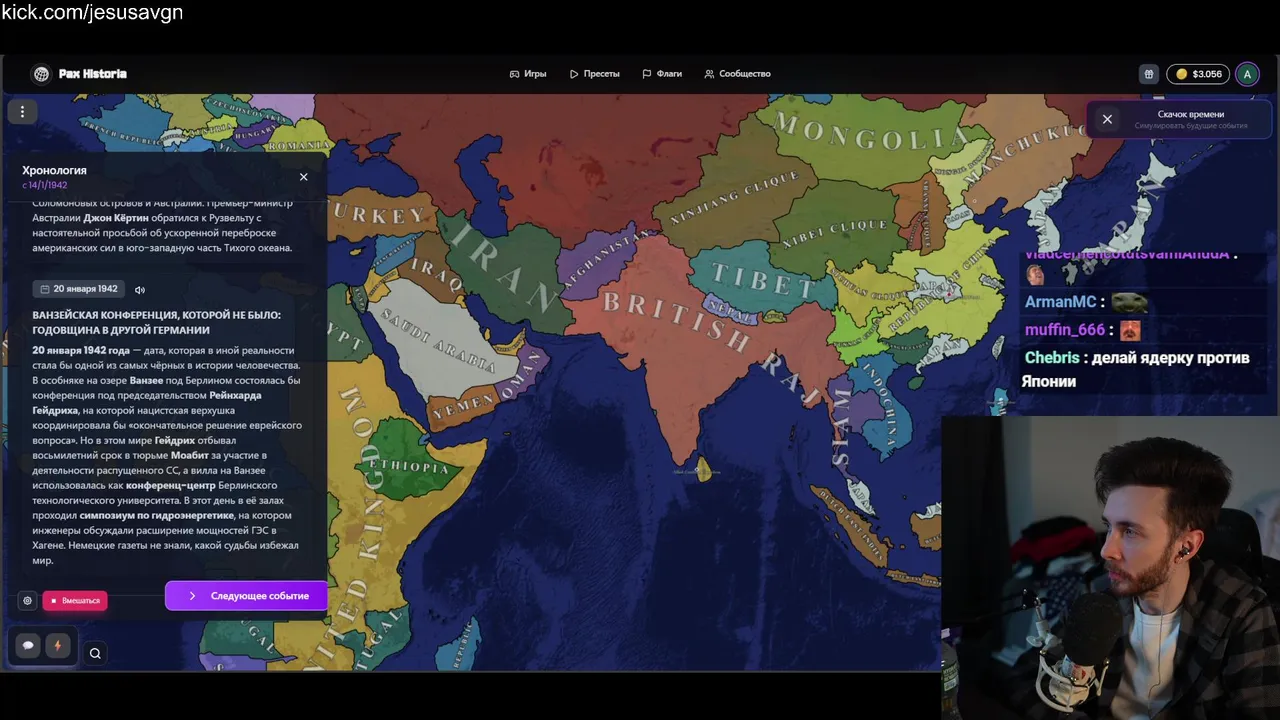Open the Флаги menu

662,74
